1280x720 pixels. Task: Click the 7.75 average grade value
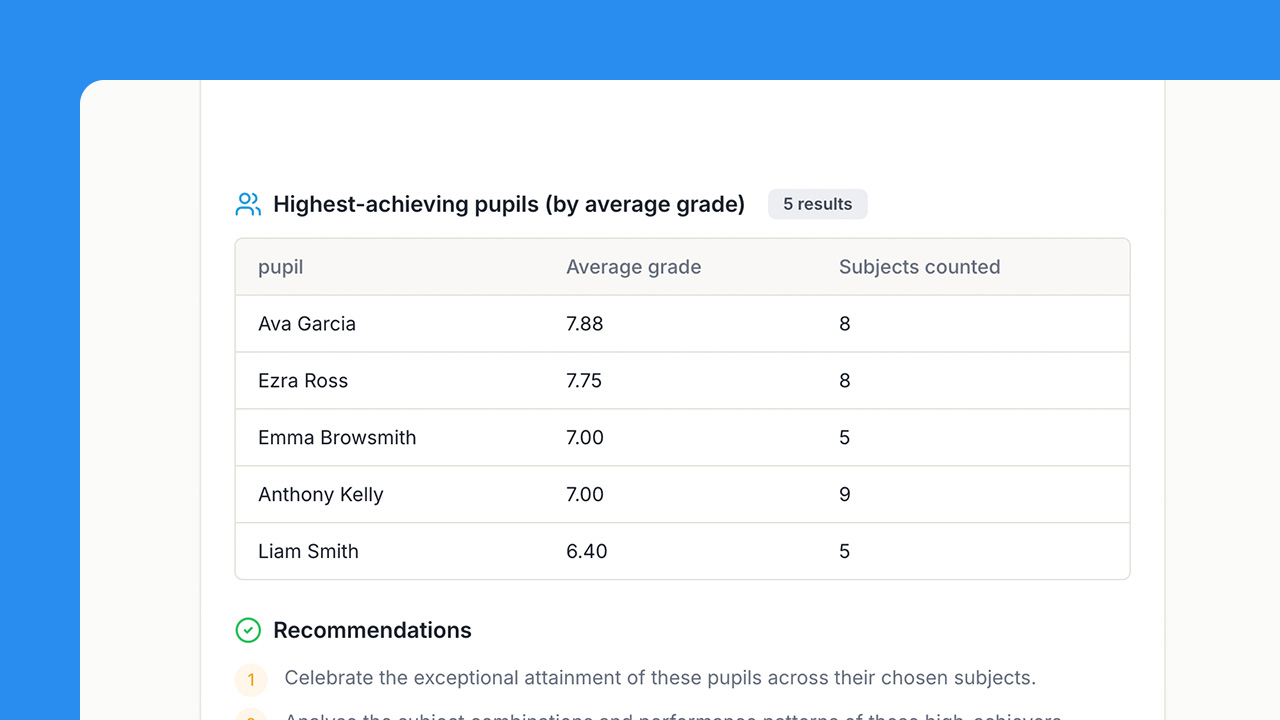point(584,381)
